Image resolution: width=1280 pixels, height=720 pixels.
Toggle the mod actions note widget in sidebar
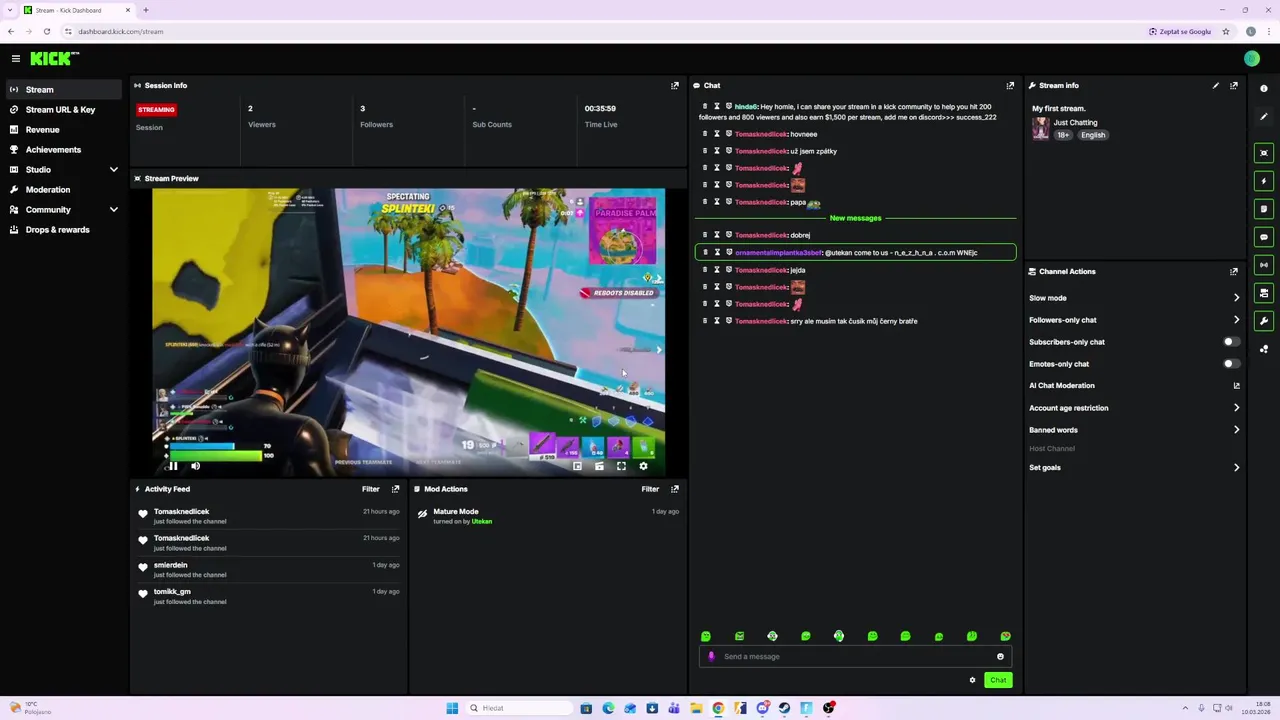1264,209
